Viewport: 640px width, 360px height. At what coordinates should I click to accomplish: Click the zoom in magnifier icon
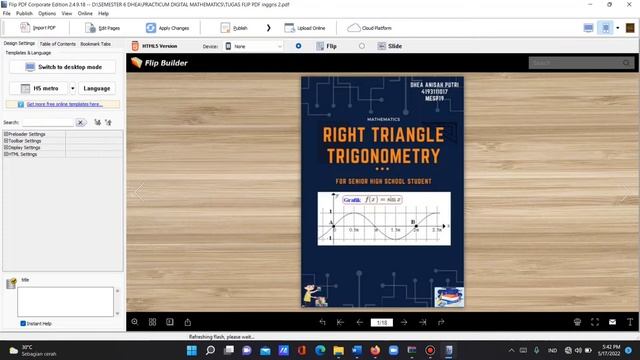coord(135,322)
